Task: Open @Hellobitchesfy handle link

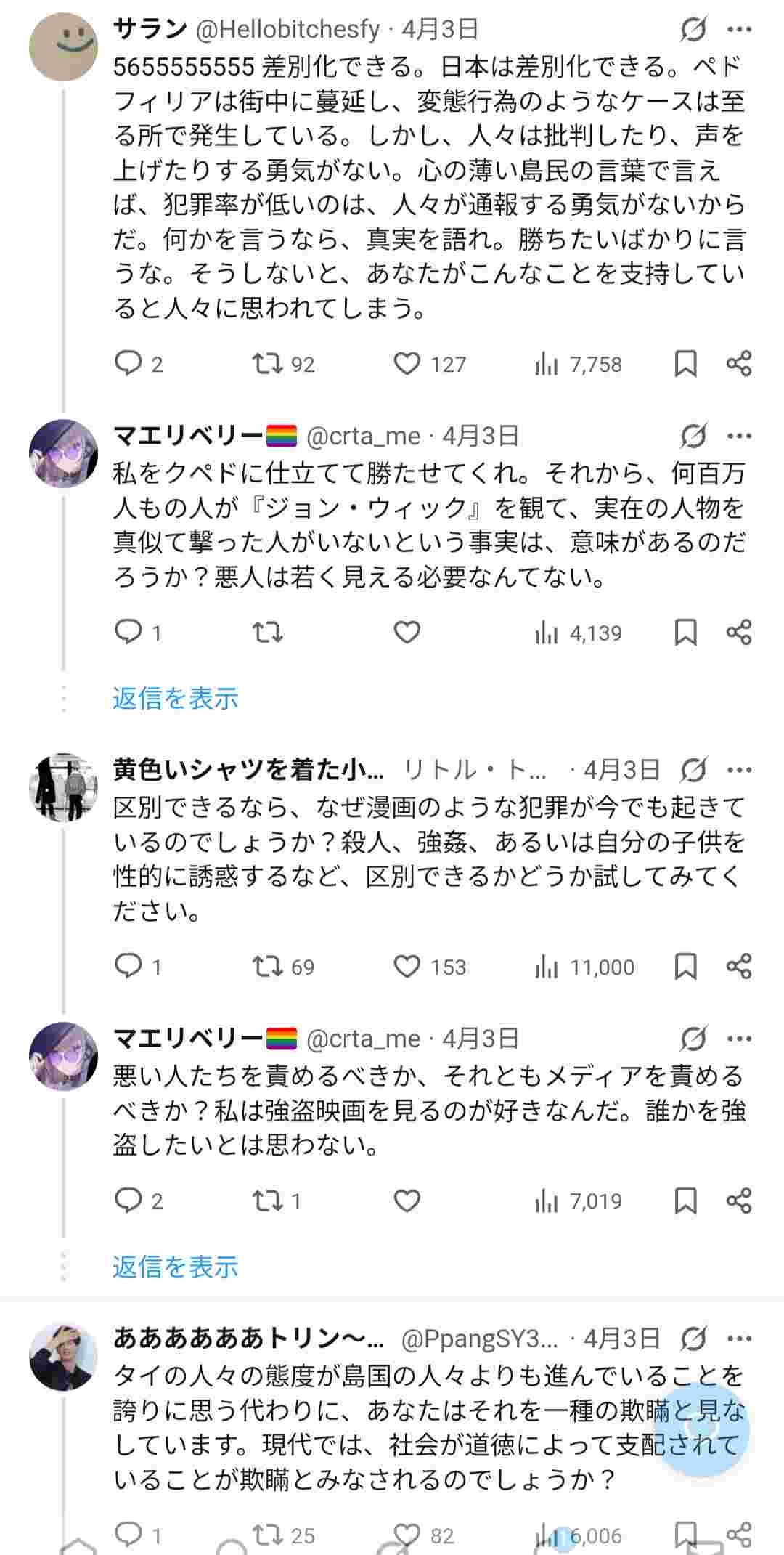Action: tap(288, 30)
